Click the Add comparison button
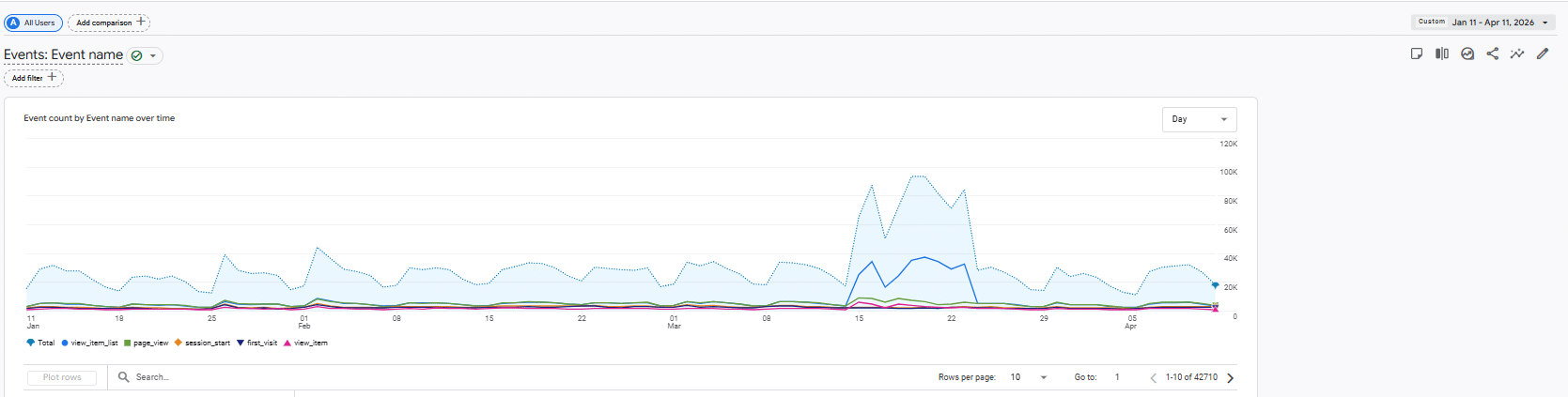Image resolution: width=1568 pixels, height=397 pixels. (109, 23)
